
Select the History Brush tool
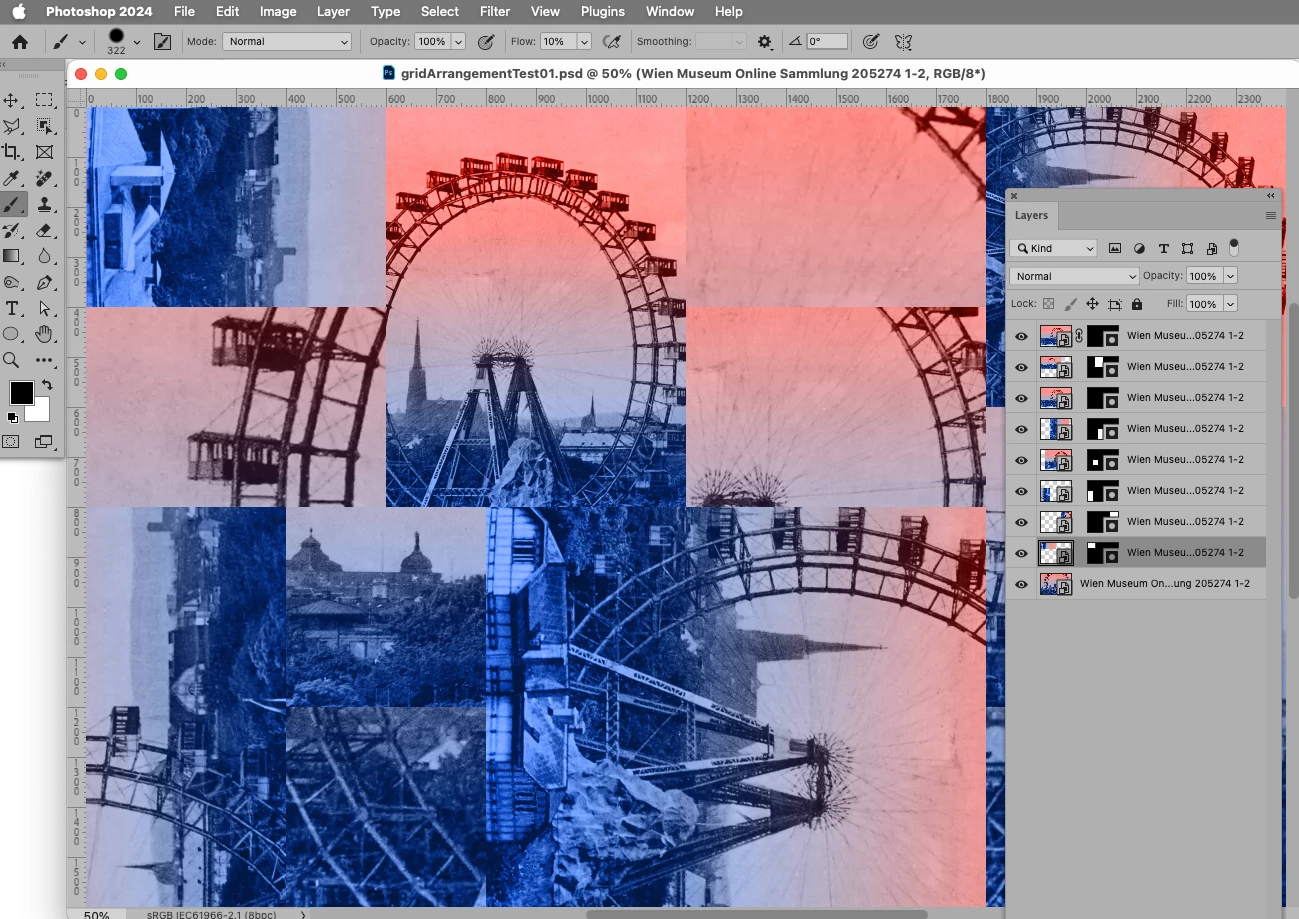[x=12, y=230]
